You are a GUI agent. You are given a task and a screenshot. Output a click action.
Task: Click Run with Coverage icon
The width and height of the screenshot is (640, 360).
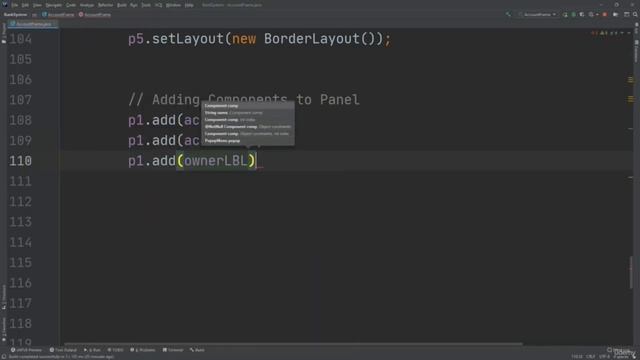(x=582, y=14)
